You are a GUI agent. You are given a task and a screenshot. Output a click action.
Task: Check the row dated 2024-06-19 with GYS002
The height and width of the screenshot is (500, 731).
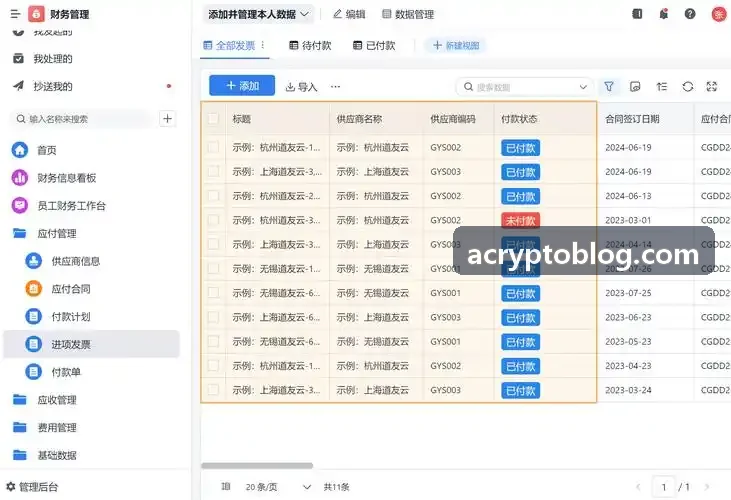click(x=213, y=147)
